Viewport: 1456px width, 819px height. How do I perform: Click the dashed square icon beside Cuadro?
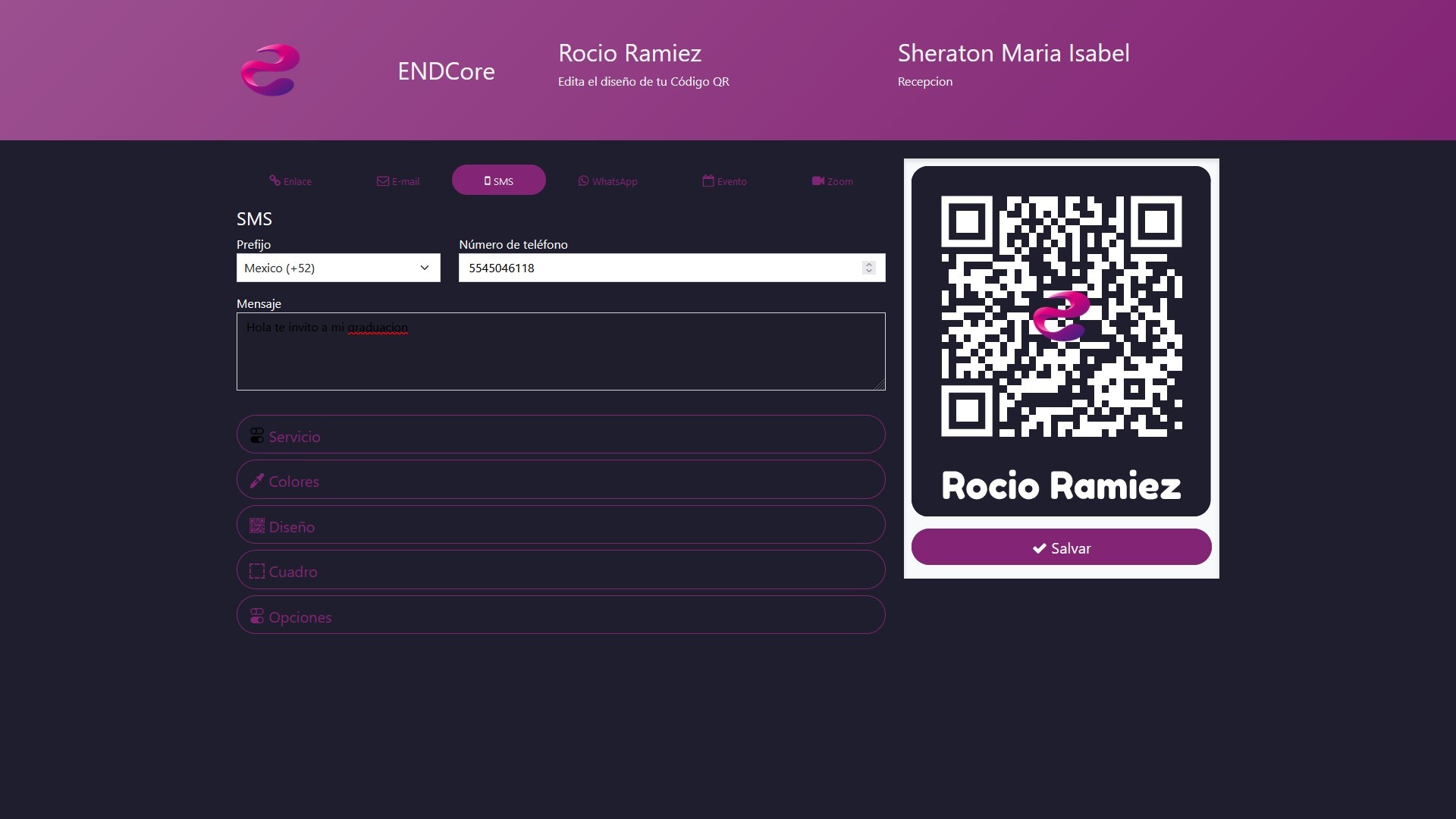(x=257, y=571)
